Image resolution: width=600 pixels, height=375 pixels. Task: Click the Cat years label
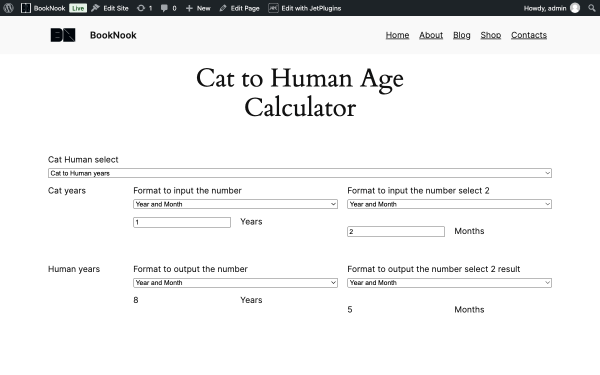click(67, 191)
